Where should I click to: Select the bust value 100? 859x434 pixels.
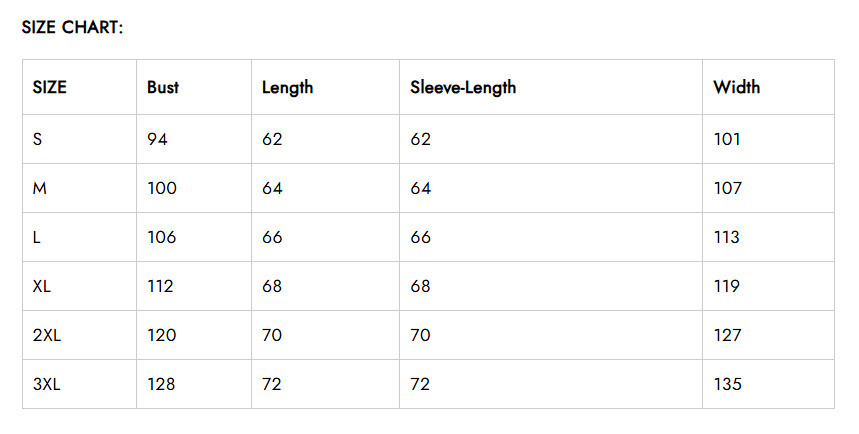coord(162,188)
